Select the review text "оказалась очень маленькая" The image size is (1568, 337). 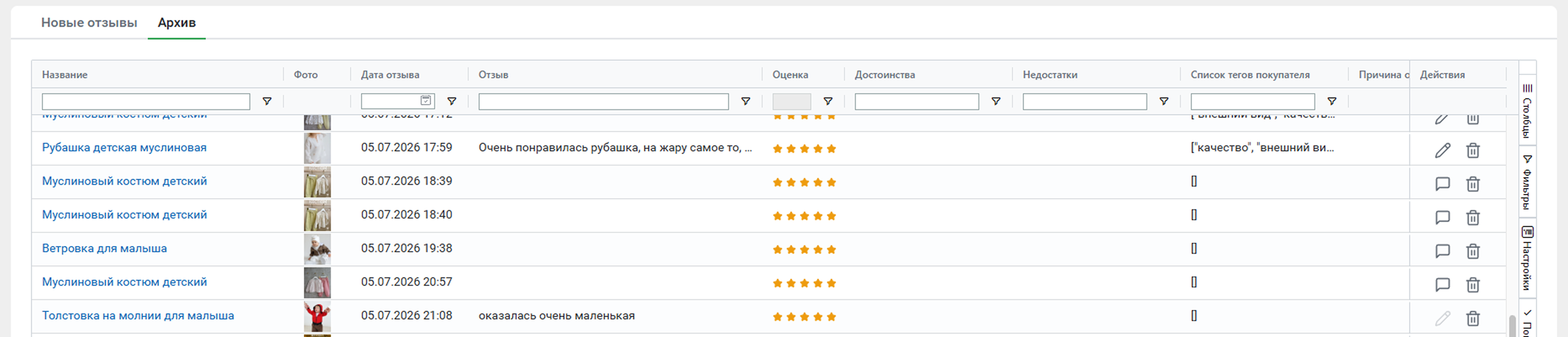[x=556, y=316]
